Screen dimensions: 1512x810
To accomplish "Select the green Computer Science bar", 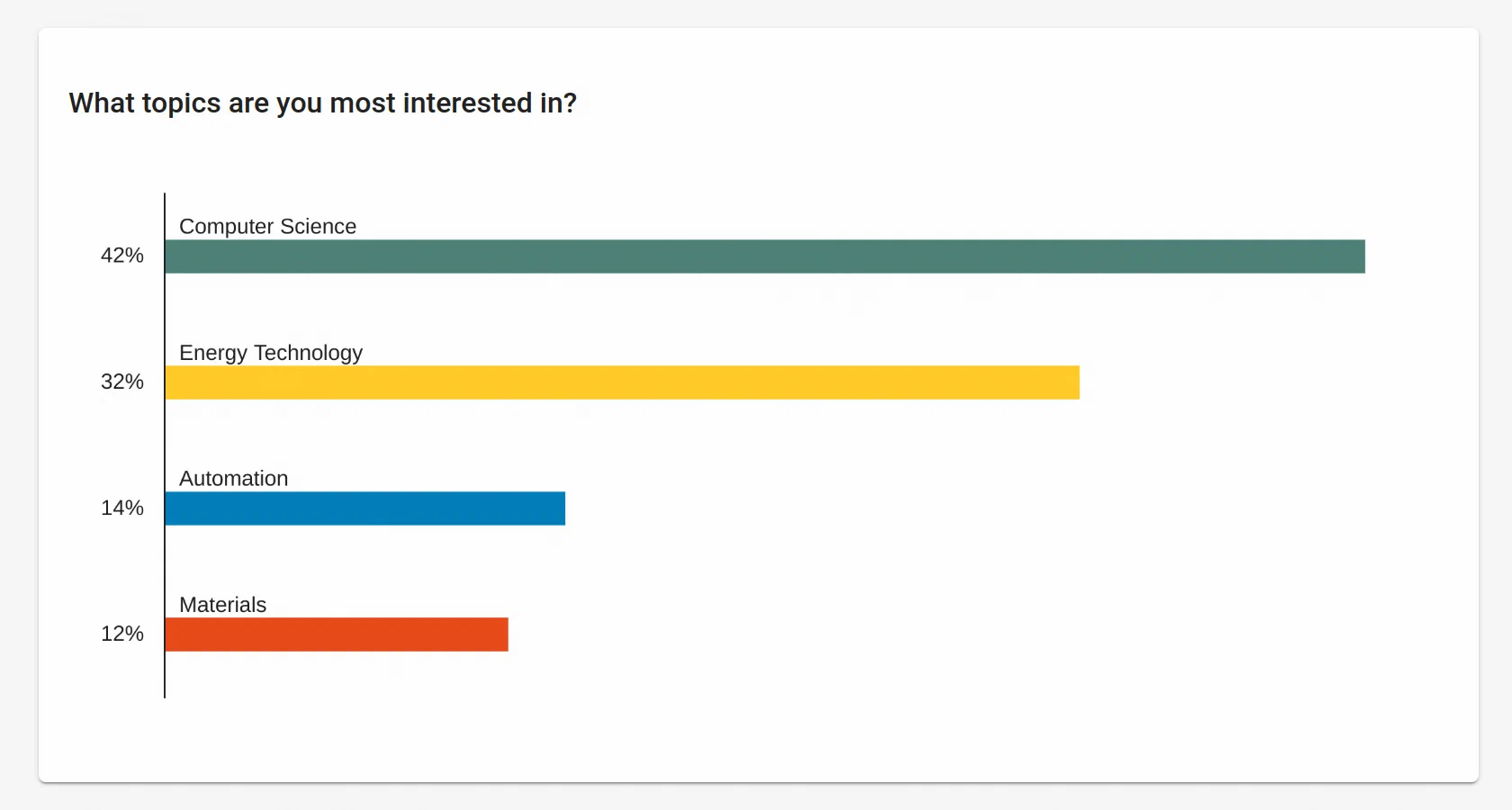I will pos(765,256).
